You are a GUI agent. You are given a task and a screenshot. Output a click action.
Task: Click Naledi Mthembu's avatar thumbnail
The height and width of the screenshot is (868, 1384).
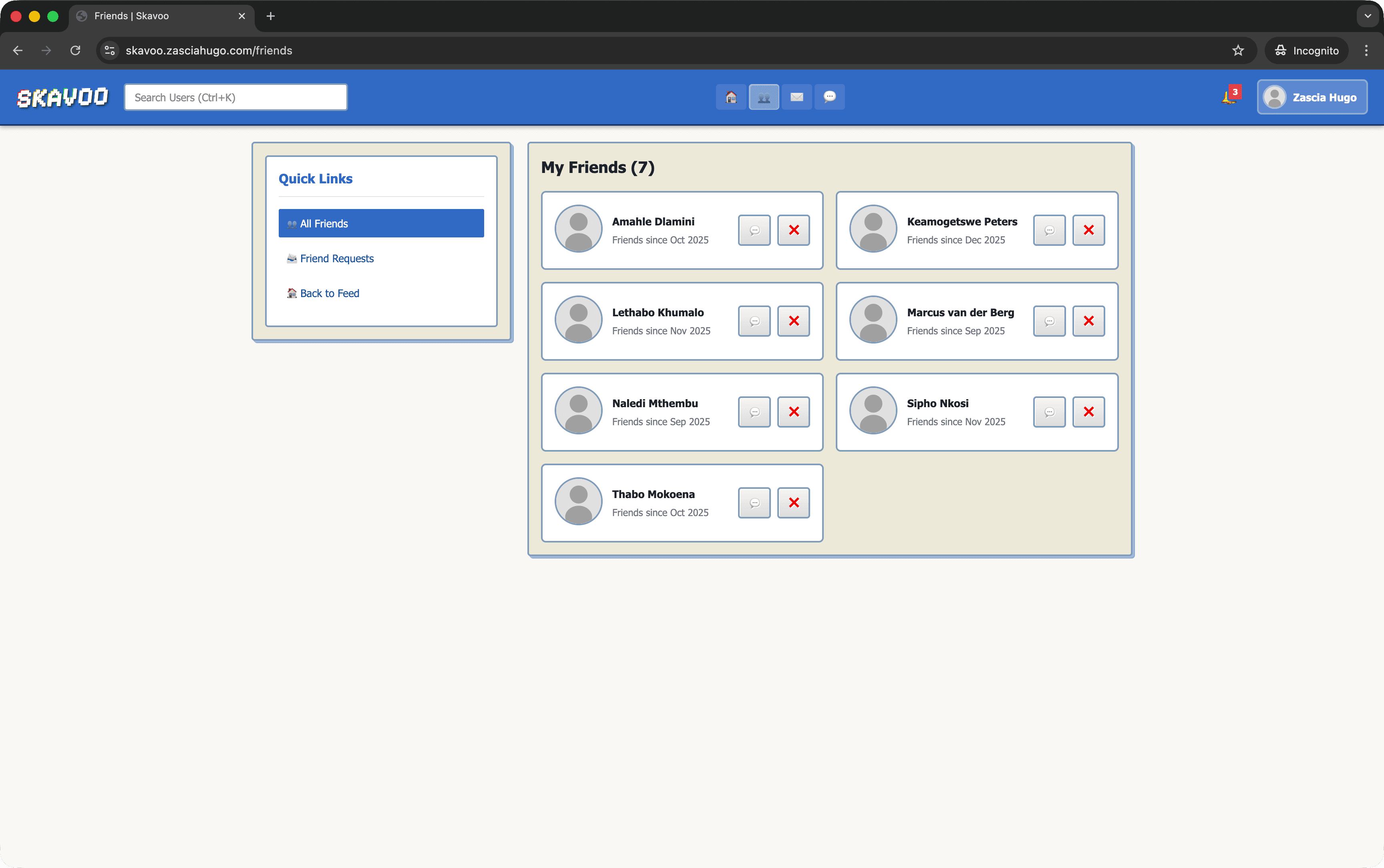tap(578, 410)
